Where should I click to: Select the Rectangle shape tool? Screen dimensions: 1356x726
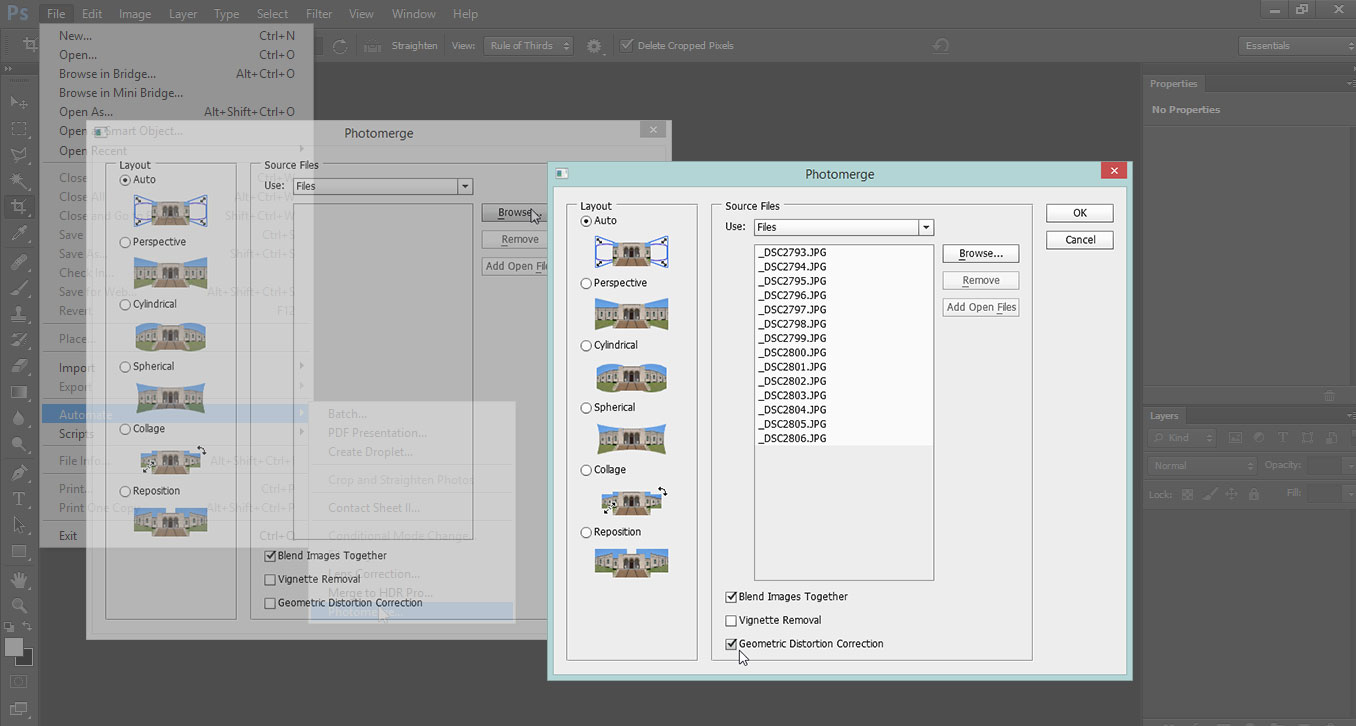pyautogui.click(x=19, y=551)
